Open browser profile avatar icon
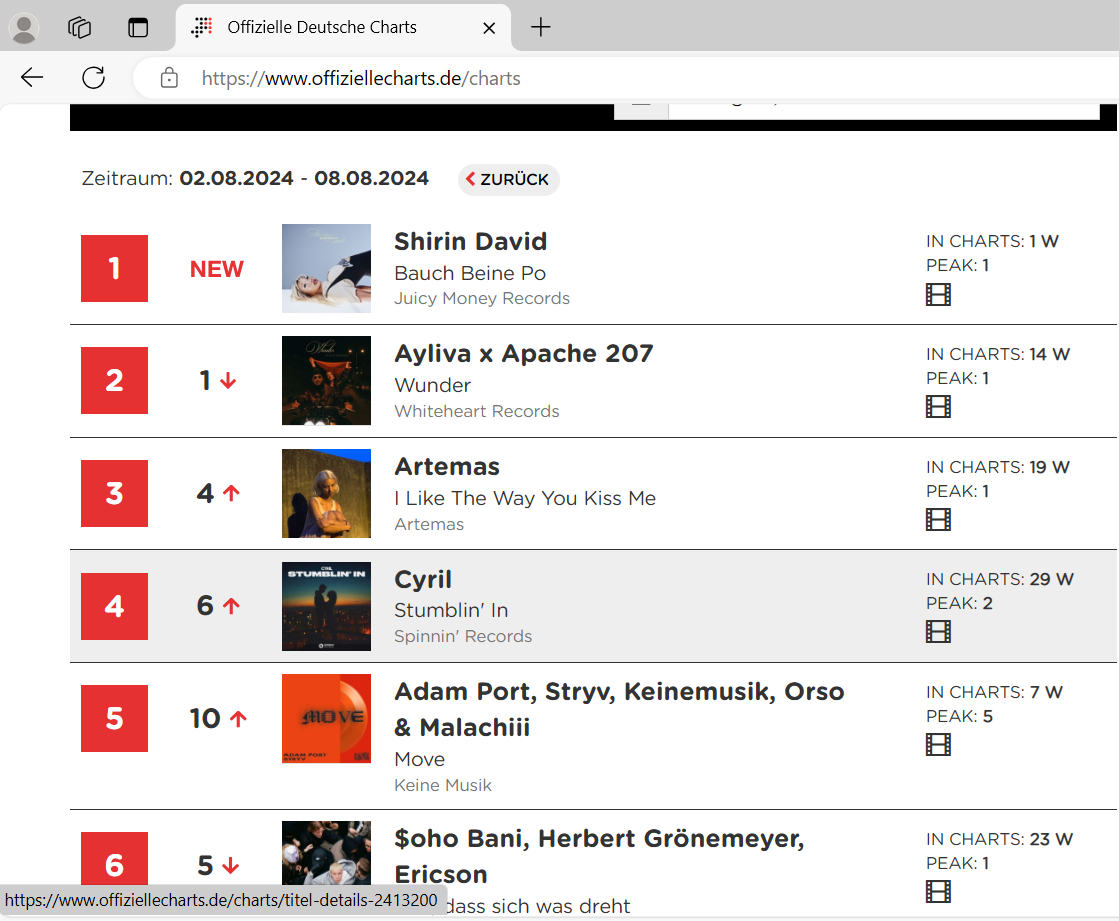This screenshot has width=1119, height=921. click(24, 28)
